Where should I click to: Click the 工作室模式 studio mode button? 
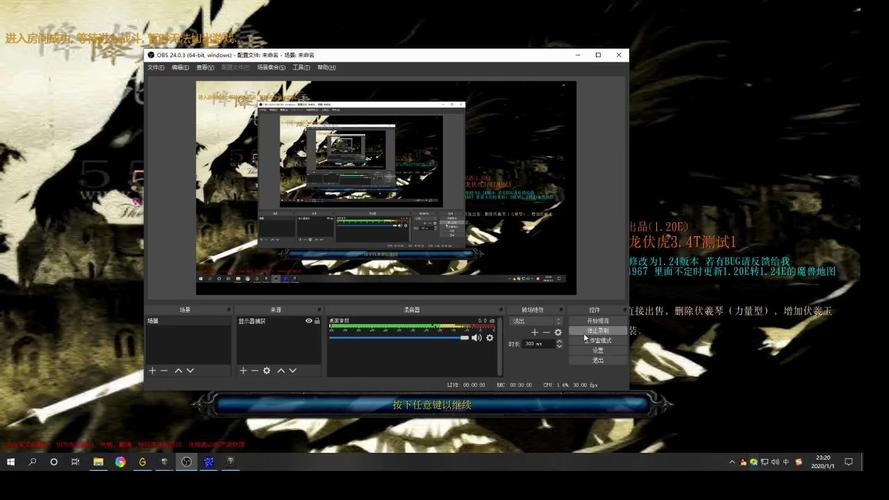point(598,341)
